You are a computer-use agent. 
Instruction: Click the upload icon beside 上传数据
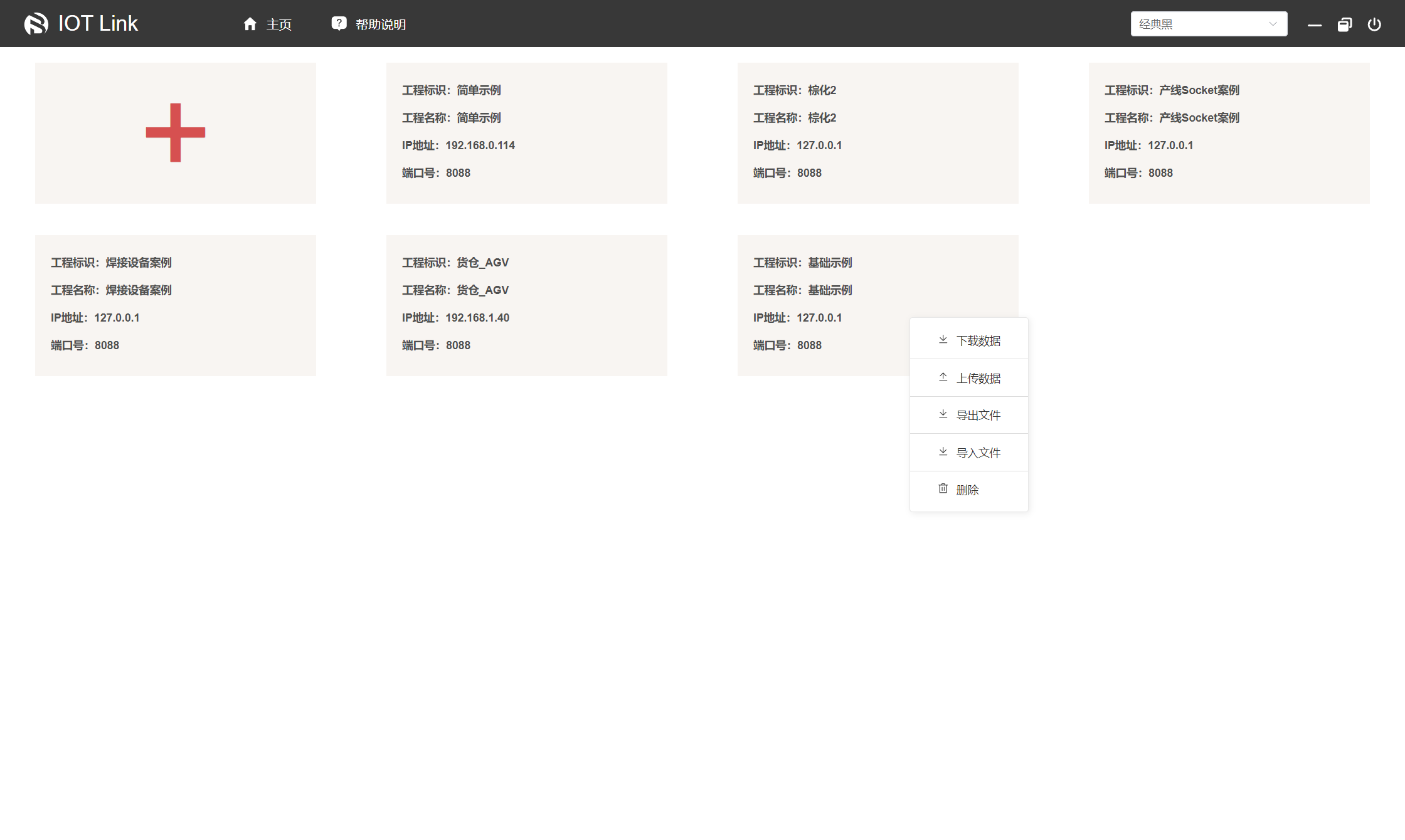tap(943, 377)
